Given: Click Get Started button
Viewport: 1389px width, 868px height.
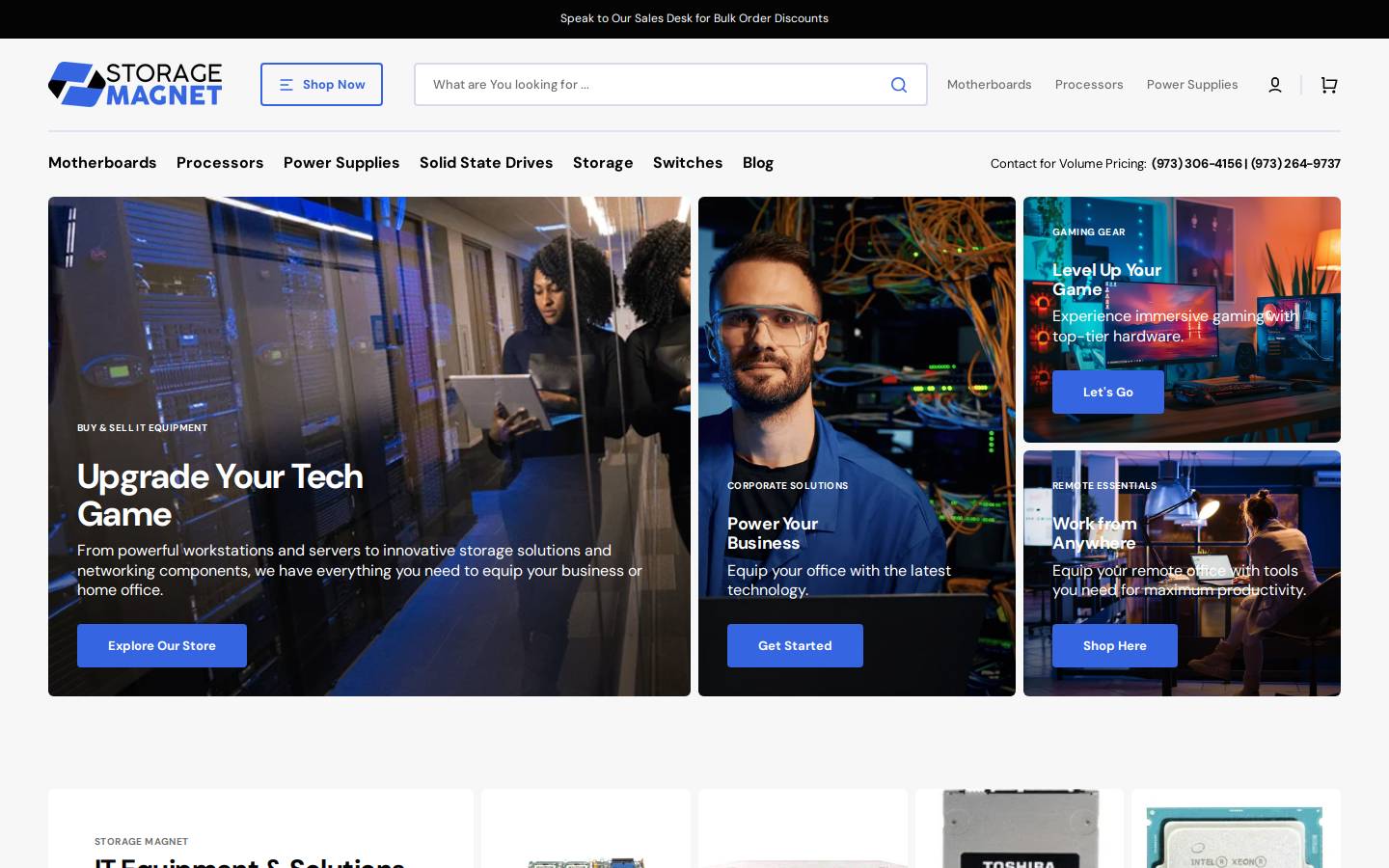Looking at the screenshot, I should pos(795,646).
